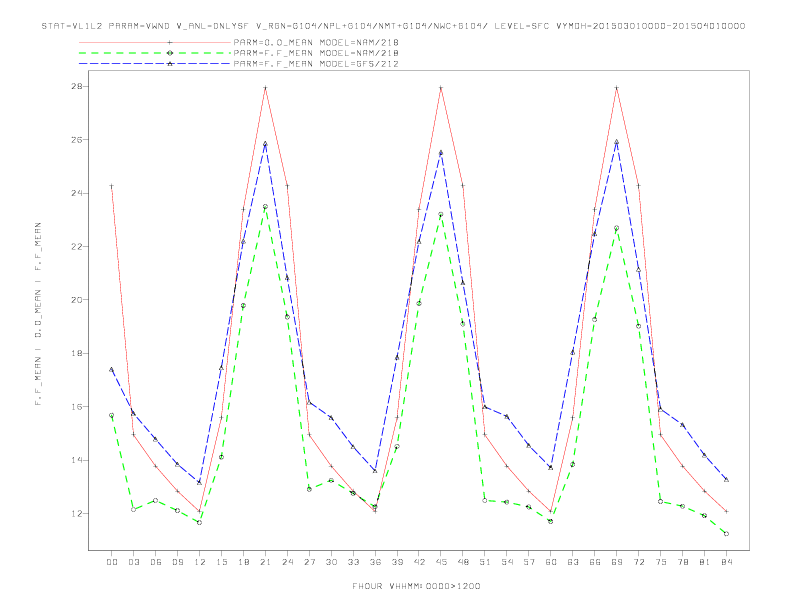Click y-axis tick label 22

point(77,247)
